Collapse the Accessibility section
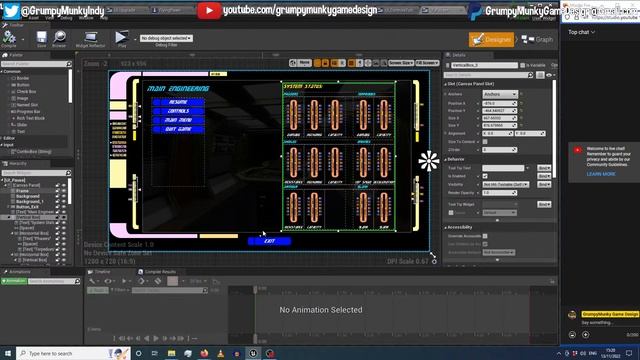Image resolution: width=640 pixels, height=360 pixels. [445, 227]
